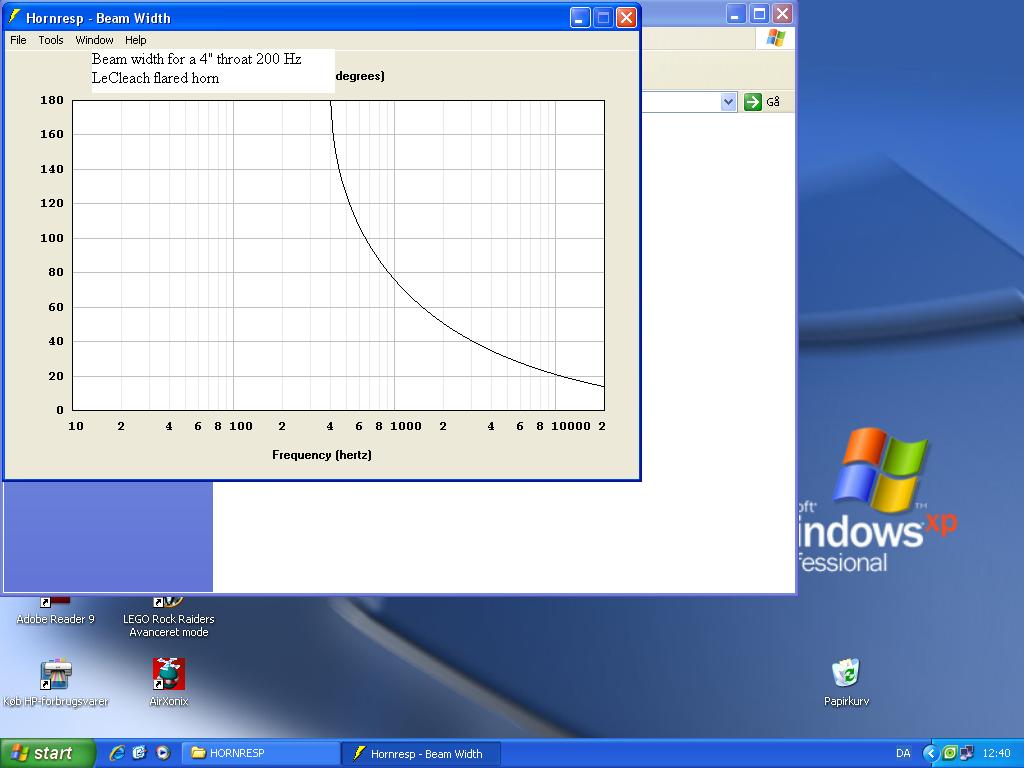Viewport: 1024px width, 768px height.
Task: Select the Køb HP-forbrugsvarer printer icon
Action: coord(56,682)
